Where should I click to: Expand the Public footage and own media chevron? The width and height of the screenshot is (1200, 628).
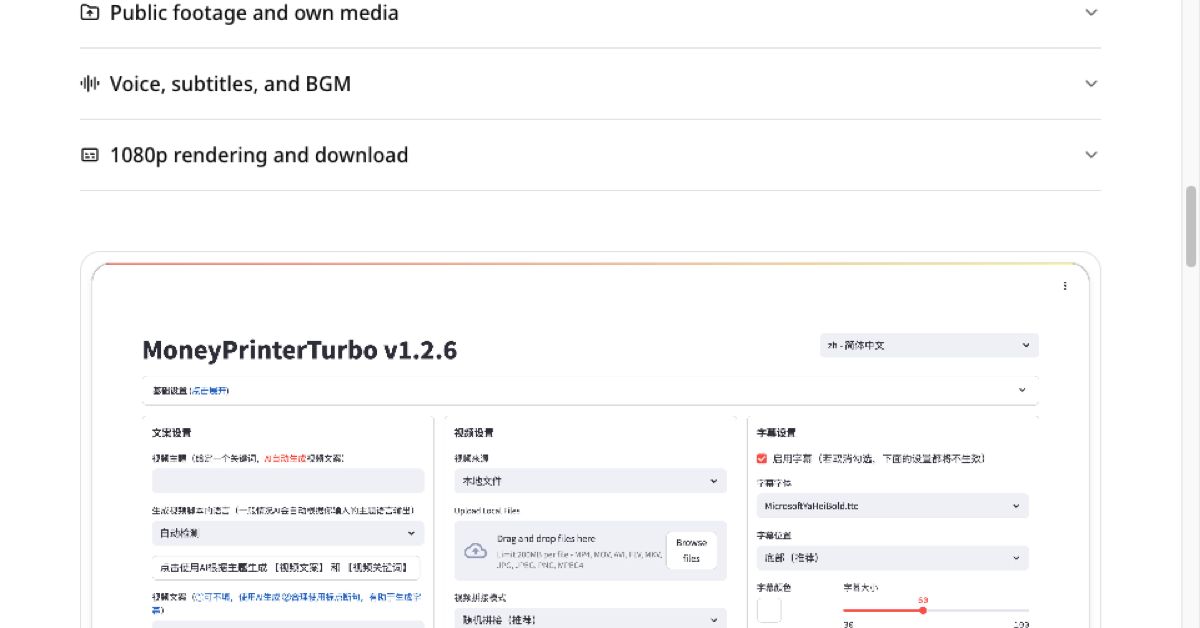tap(1091, 12)
